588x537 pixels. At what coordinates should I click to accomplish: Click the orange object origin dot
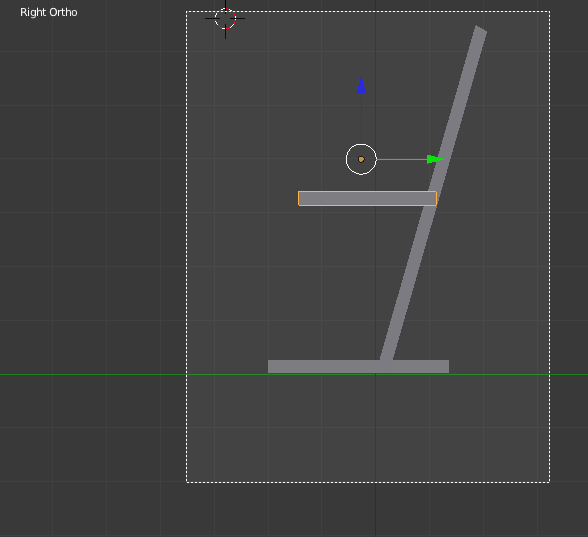point(361,159)
